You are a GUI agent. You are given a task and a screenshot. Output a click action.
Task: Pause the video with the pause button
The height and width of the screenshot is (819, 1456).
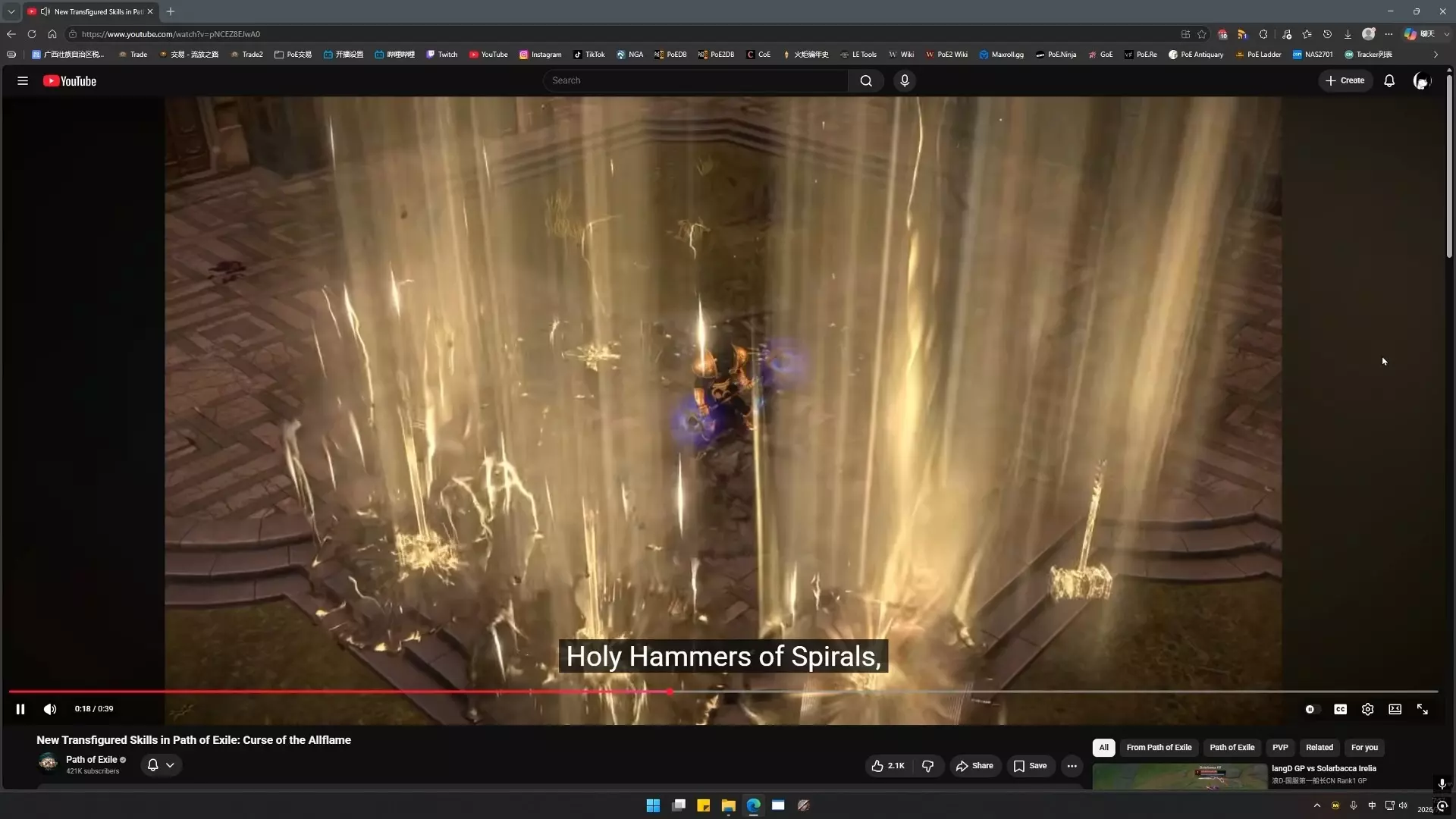(20, 709)
